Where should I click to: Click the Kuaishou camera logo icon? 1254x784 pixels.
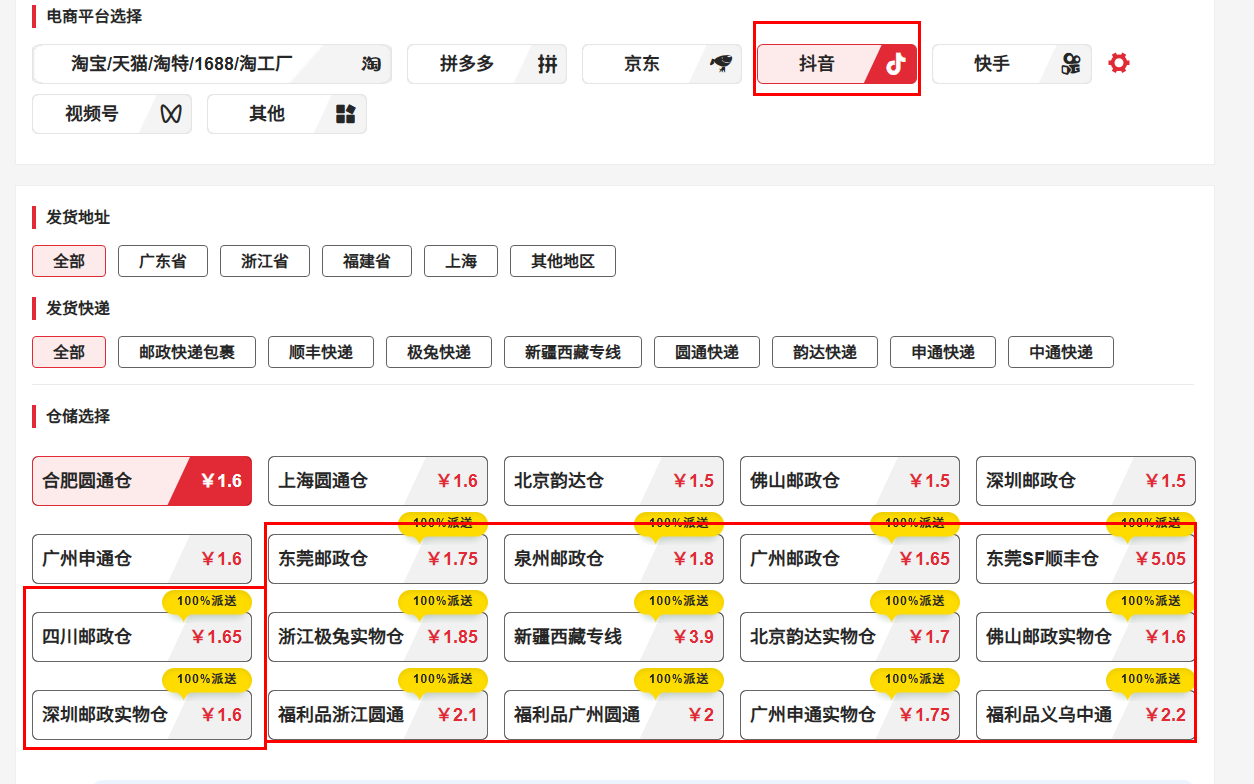click(x=1072, y=64)
